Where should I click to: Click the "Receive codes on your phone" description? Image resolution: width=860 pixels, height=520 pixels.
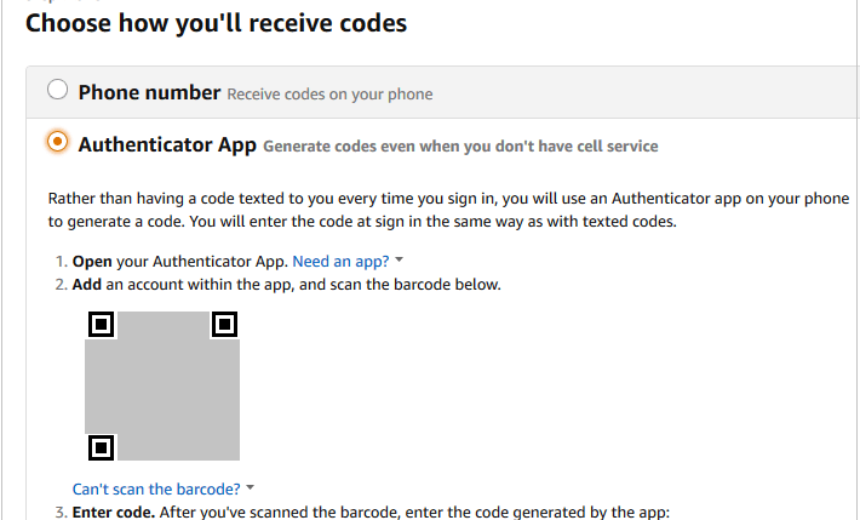coord(330,94)
